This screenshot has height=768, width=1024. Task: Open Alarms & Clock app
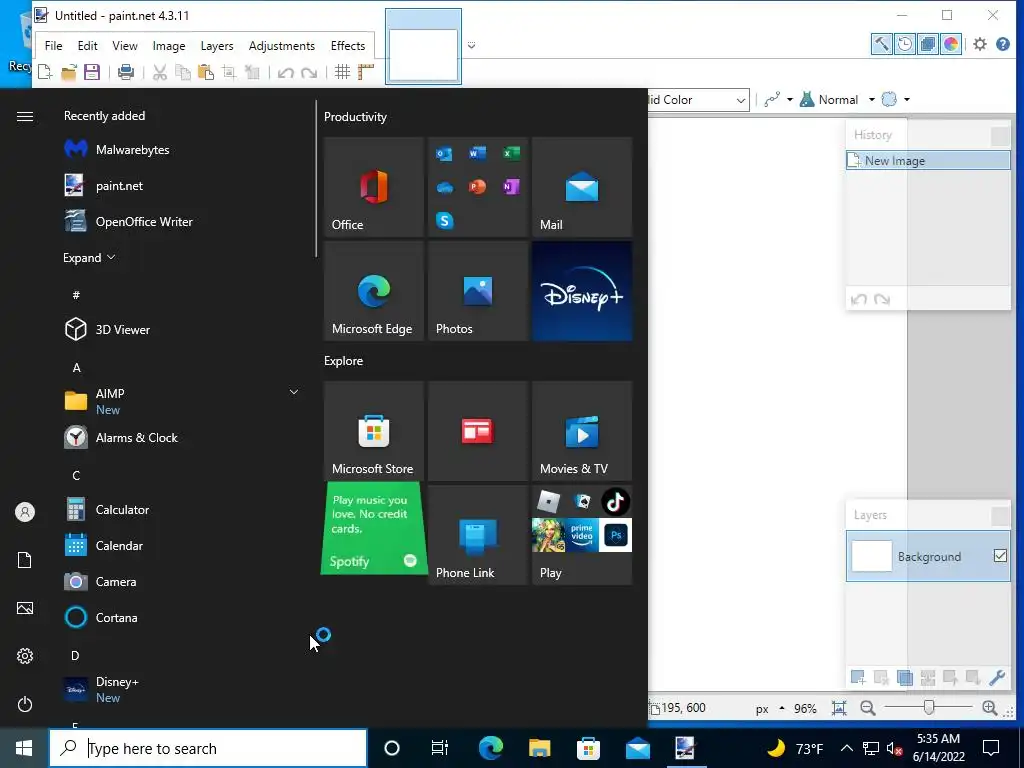(183, 438)
